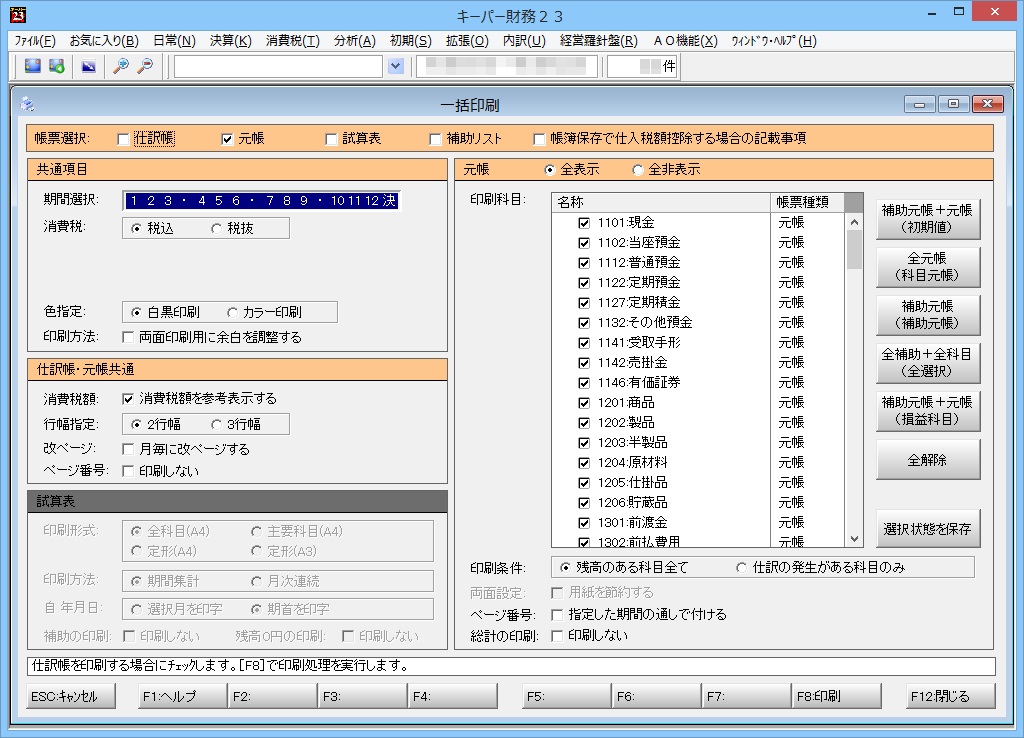1024x738 pixels.
Task: Click 決 in the 期間選択 period strip
Action: tap(389, 201)
